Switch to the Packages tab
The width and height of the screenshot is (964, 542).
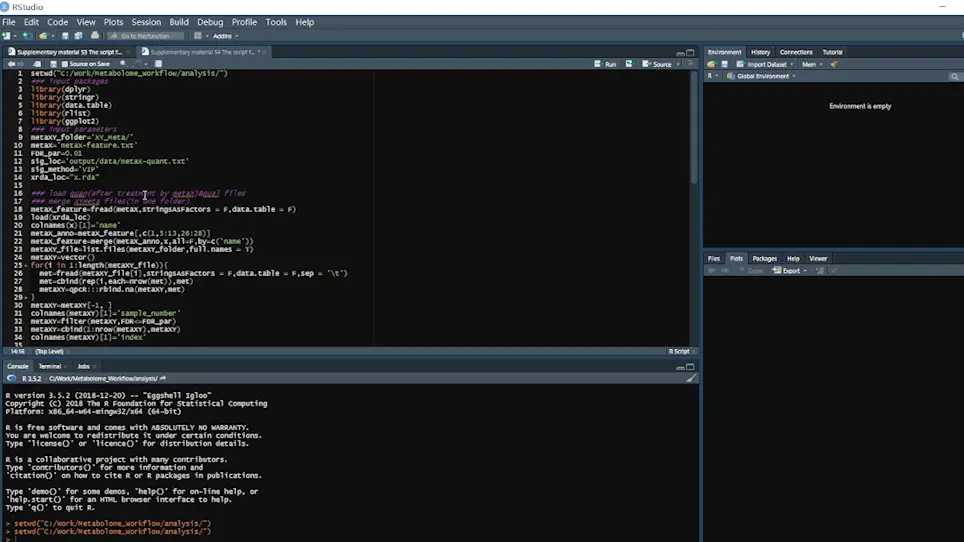[764, 259]
